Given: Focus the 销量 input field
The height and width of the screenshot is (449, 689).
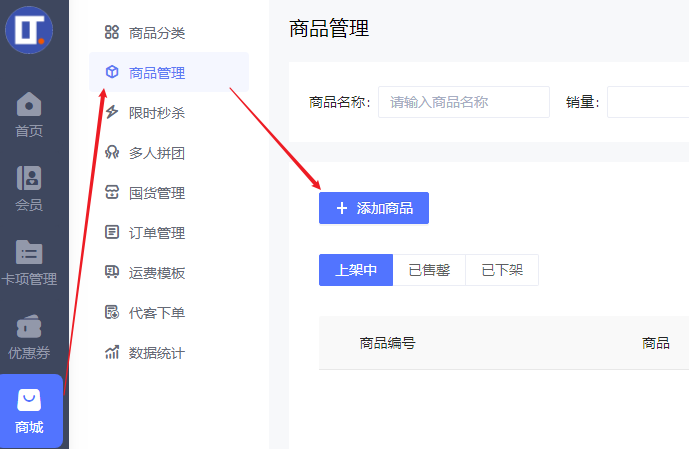Looking at the screenshot, I should pos(648,102).
